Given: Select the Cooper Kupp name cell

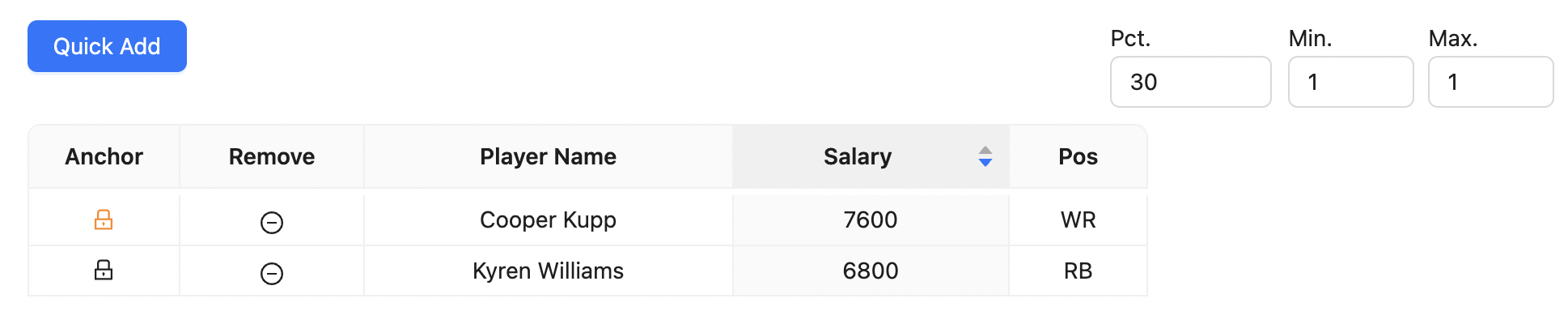Looking at the screenshot, I should pyautogui.click(x=549, y=220).
